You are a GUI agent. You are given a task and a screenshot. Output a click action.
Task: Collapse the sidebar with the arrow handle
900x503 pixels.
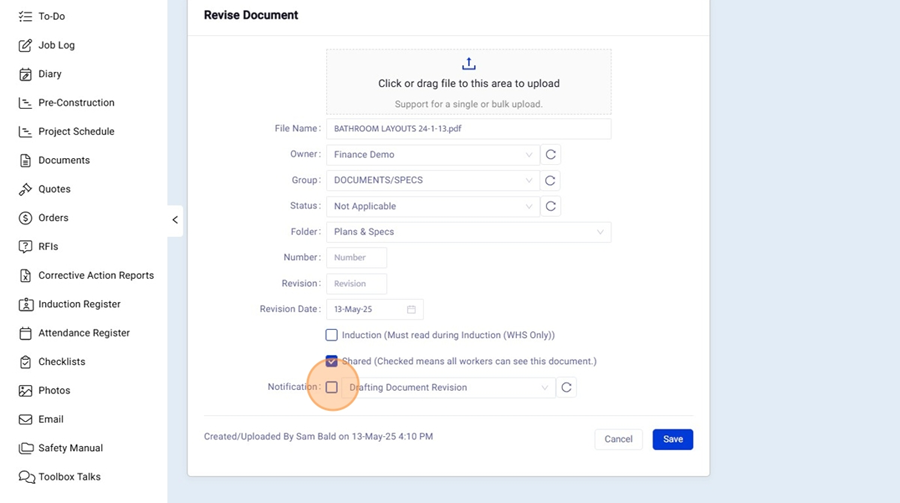[x=175, y=220]
